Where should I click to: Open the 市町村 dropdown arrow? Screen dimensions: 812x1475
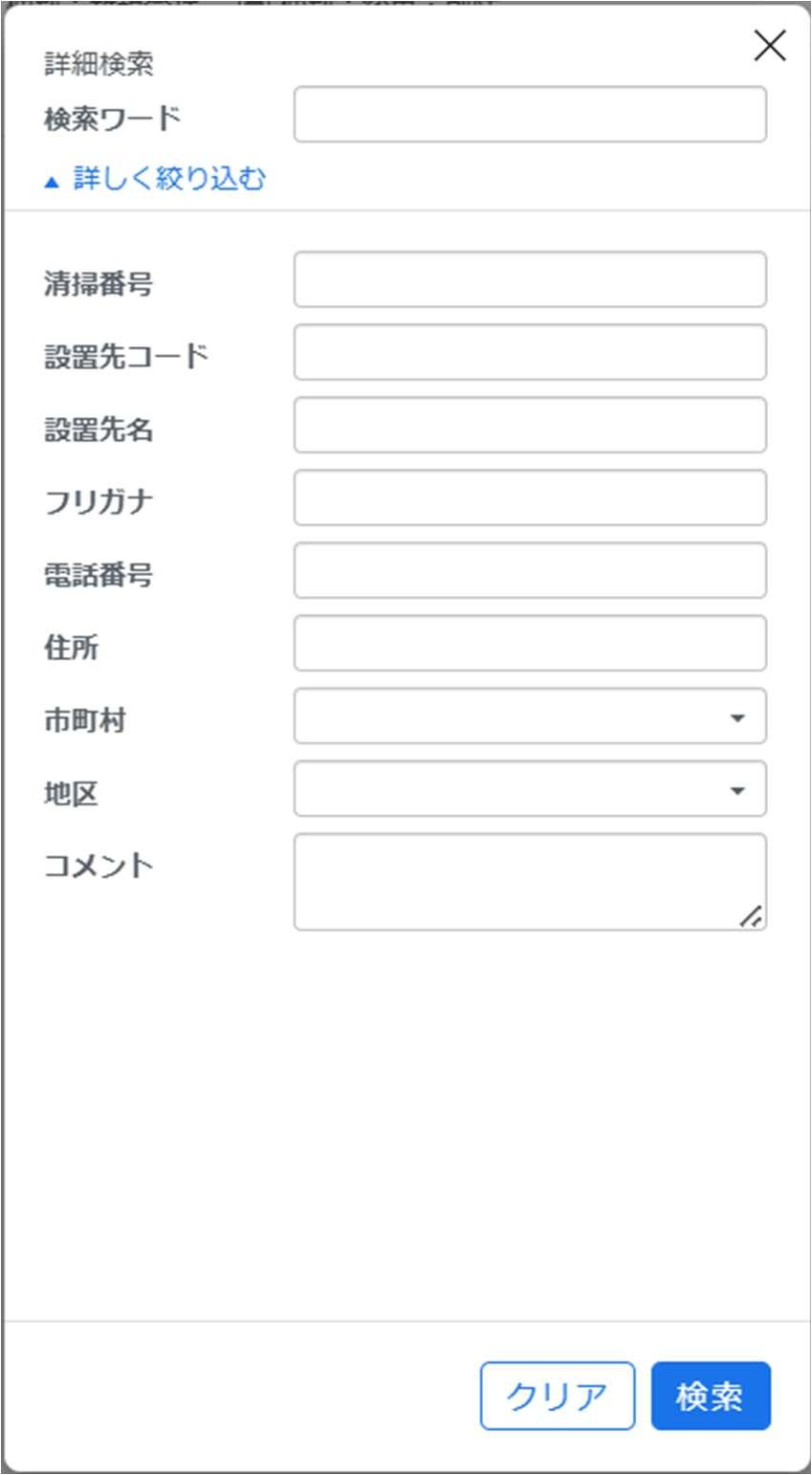pos(736,717)
